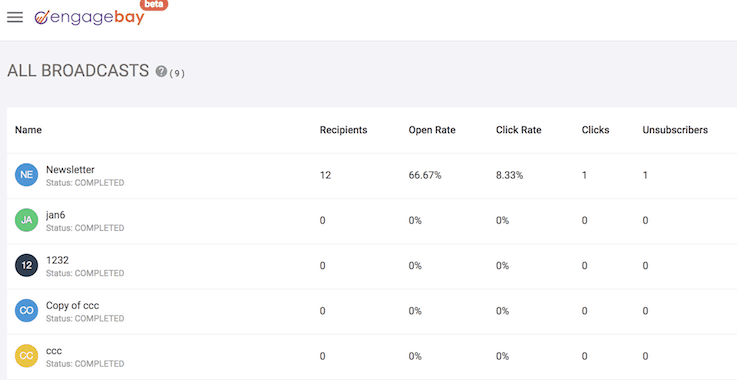Select the blue CO avatar
Screen dimensions: 737x380
pos(26,310)
